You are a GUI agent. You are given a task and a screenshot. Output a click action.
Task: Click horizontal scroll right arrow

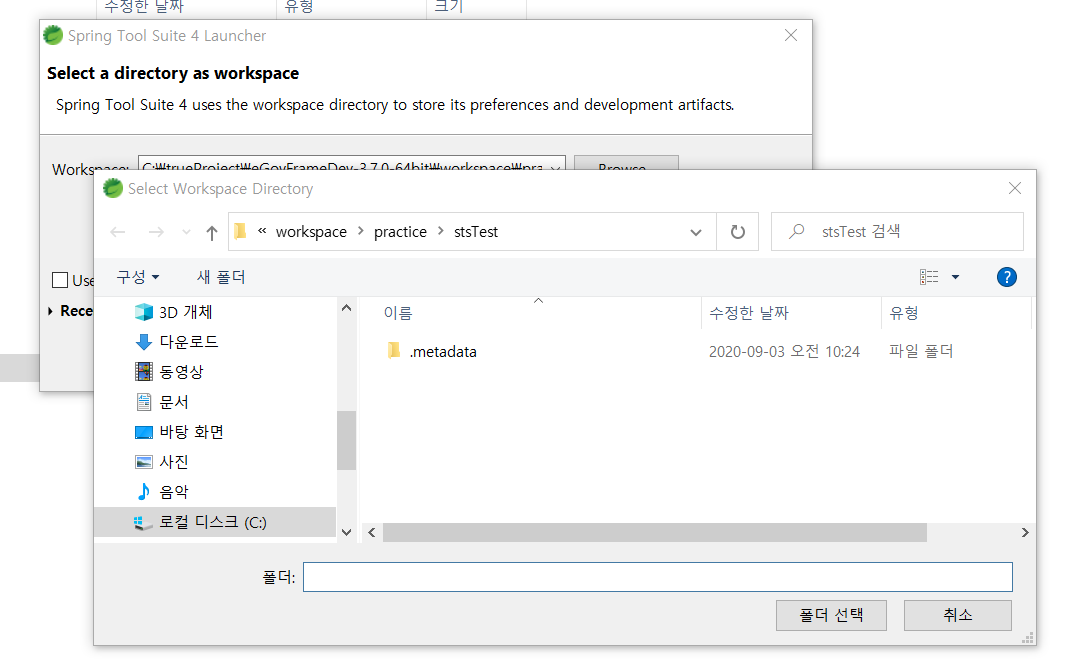[1025, 533]
